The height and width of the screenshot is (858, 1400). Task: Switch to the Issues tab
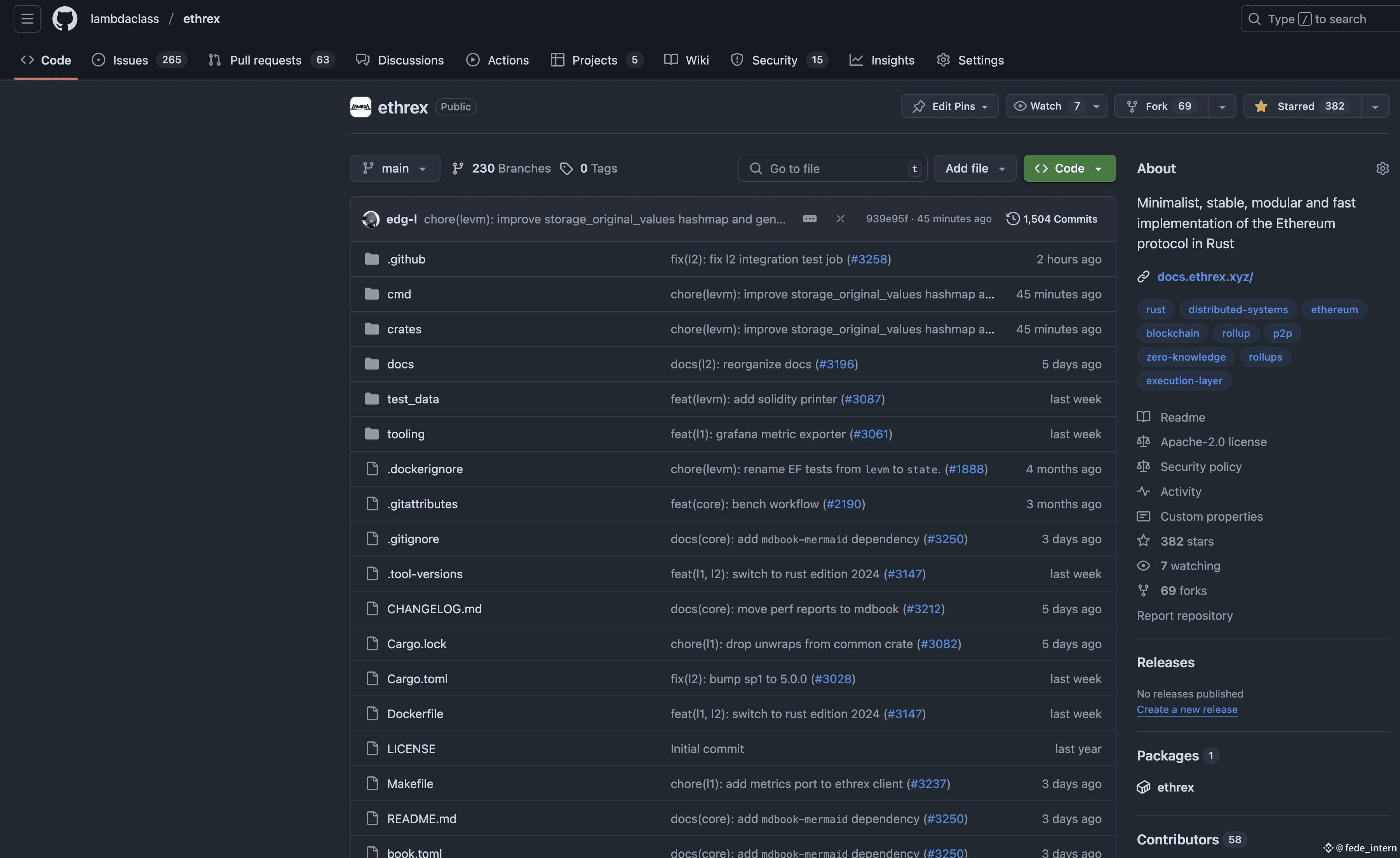point(139,60)
